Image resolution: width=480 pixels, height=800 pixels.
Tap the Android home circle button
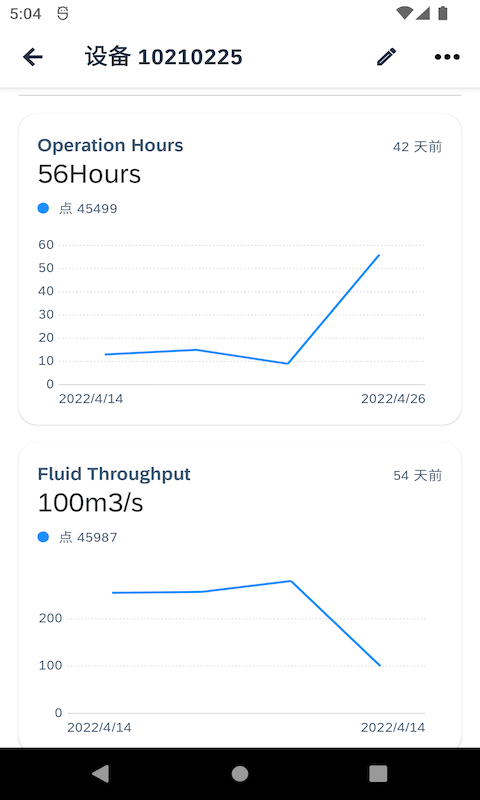tap(240, 774)
